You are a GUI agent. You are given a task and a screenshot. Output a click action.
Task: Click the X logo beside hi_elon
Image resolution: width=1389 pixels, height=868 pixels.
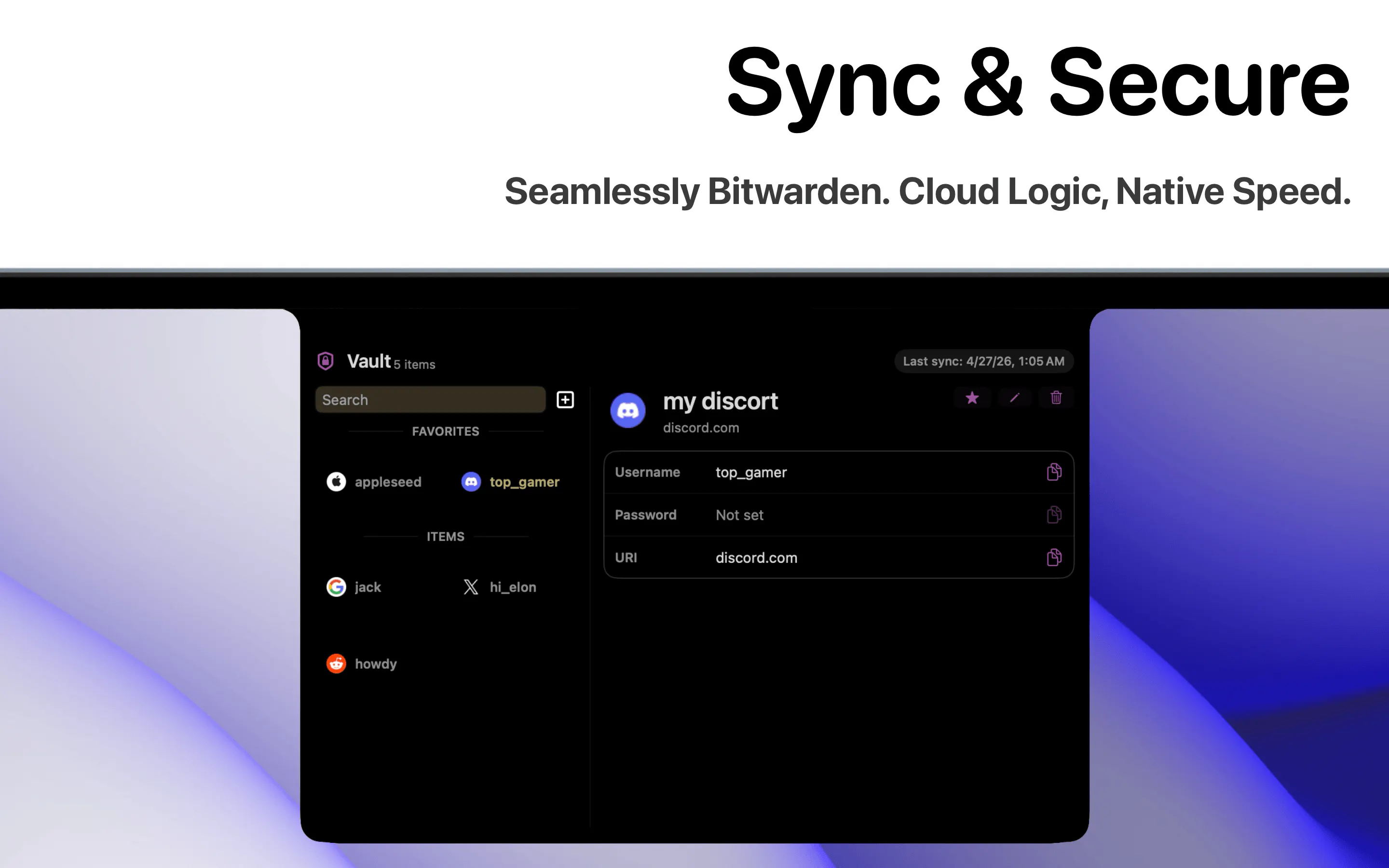(471, 587)
